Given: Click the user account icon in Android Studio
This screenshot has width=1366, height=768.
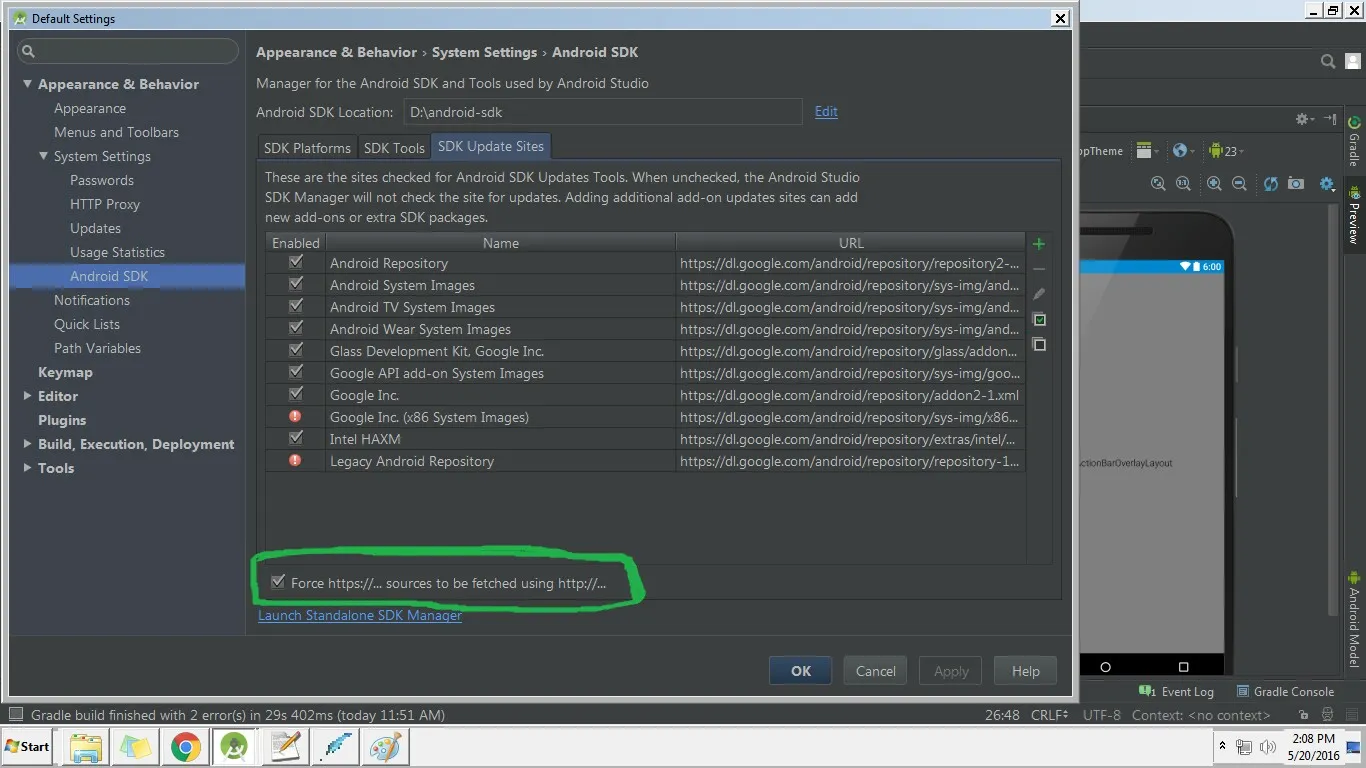Looking at the screenshot, I should tap(1353, 62).
